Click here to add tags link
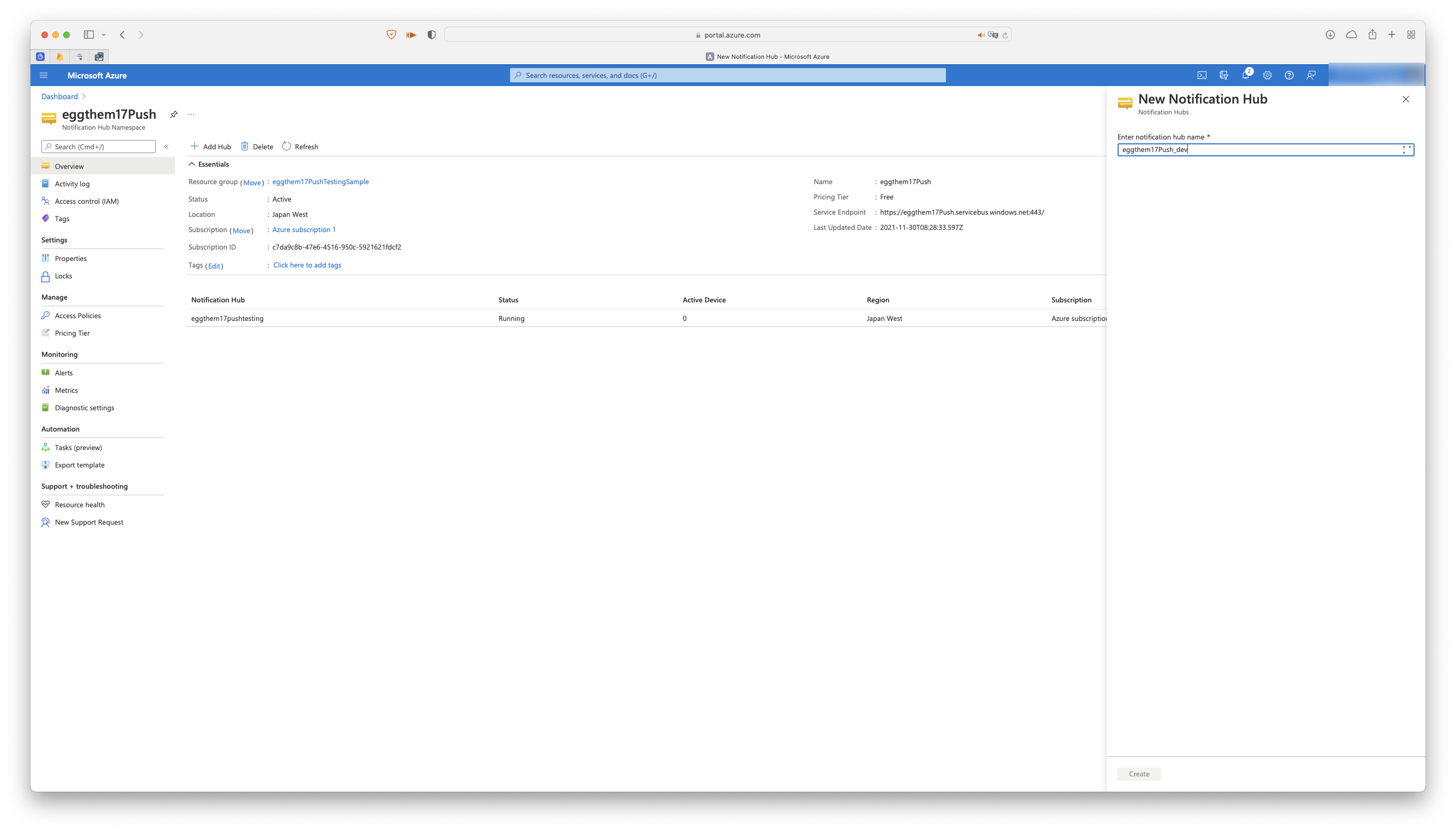Screen dimensions: 1456x832 click(x=307, y=265)
